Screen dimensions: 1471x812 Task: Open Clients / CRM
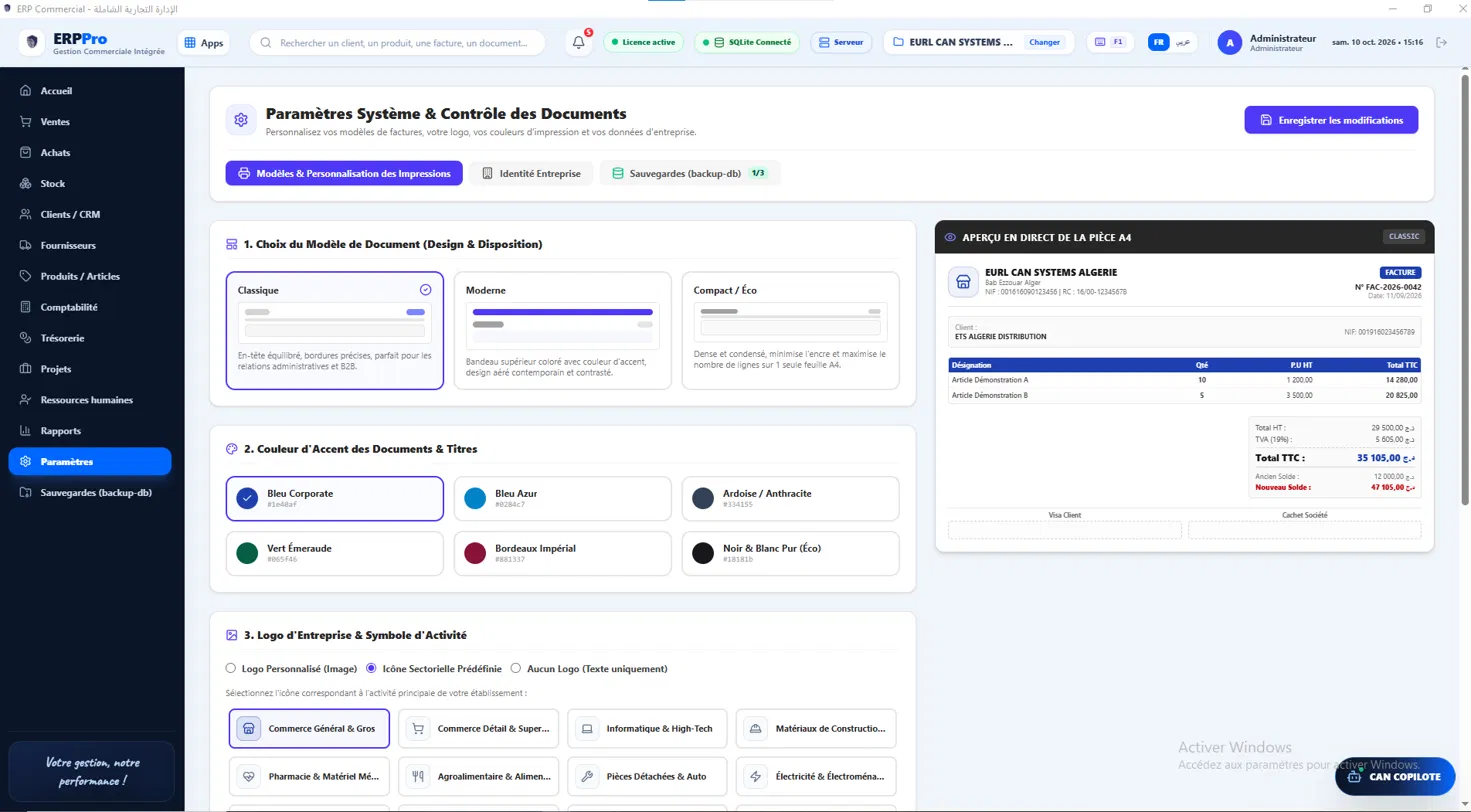pyautogui.click(x=90, y=215)
